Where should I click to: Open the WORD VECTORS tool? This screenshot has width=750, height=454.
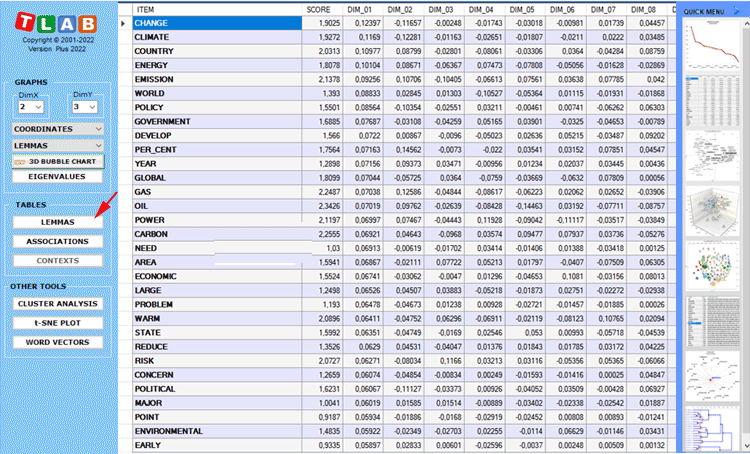coord(57,342)
